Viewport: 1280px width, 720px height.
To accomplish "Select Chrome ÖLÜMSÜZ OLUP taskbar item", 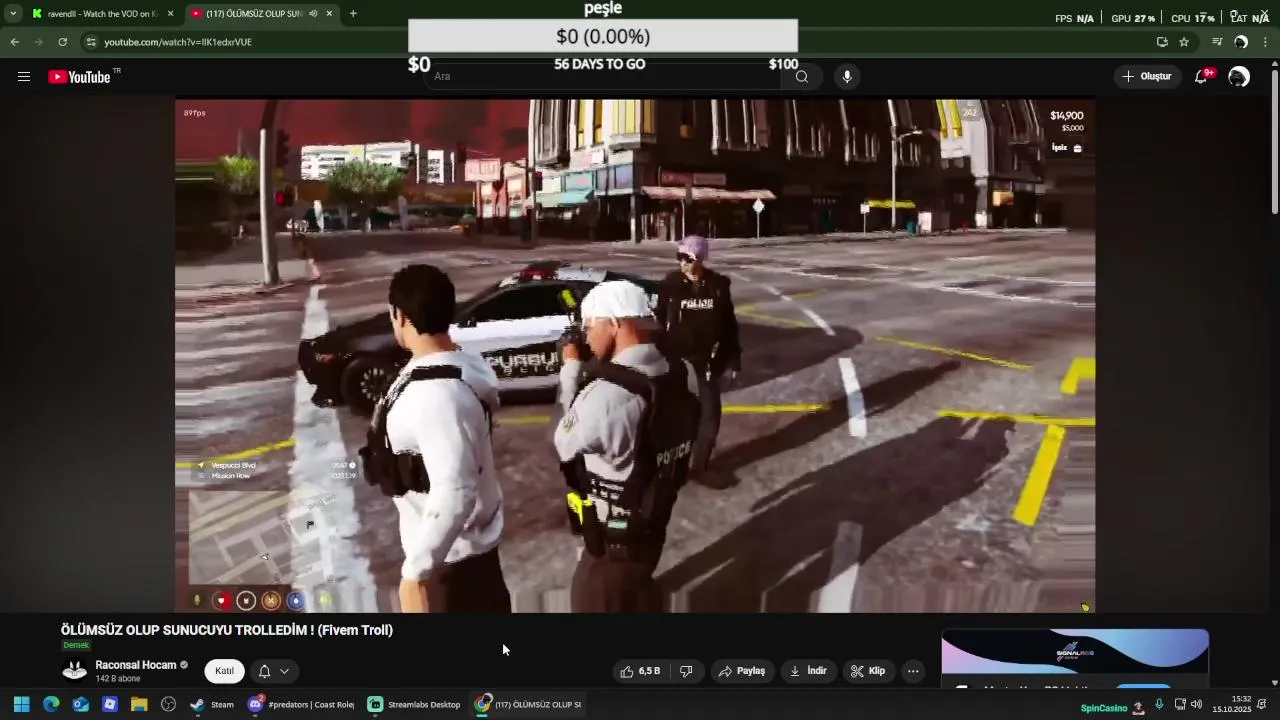I will coord(528,704).
